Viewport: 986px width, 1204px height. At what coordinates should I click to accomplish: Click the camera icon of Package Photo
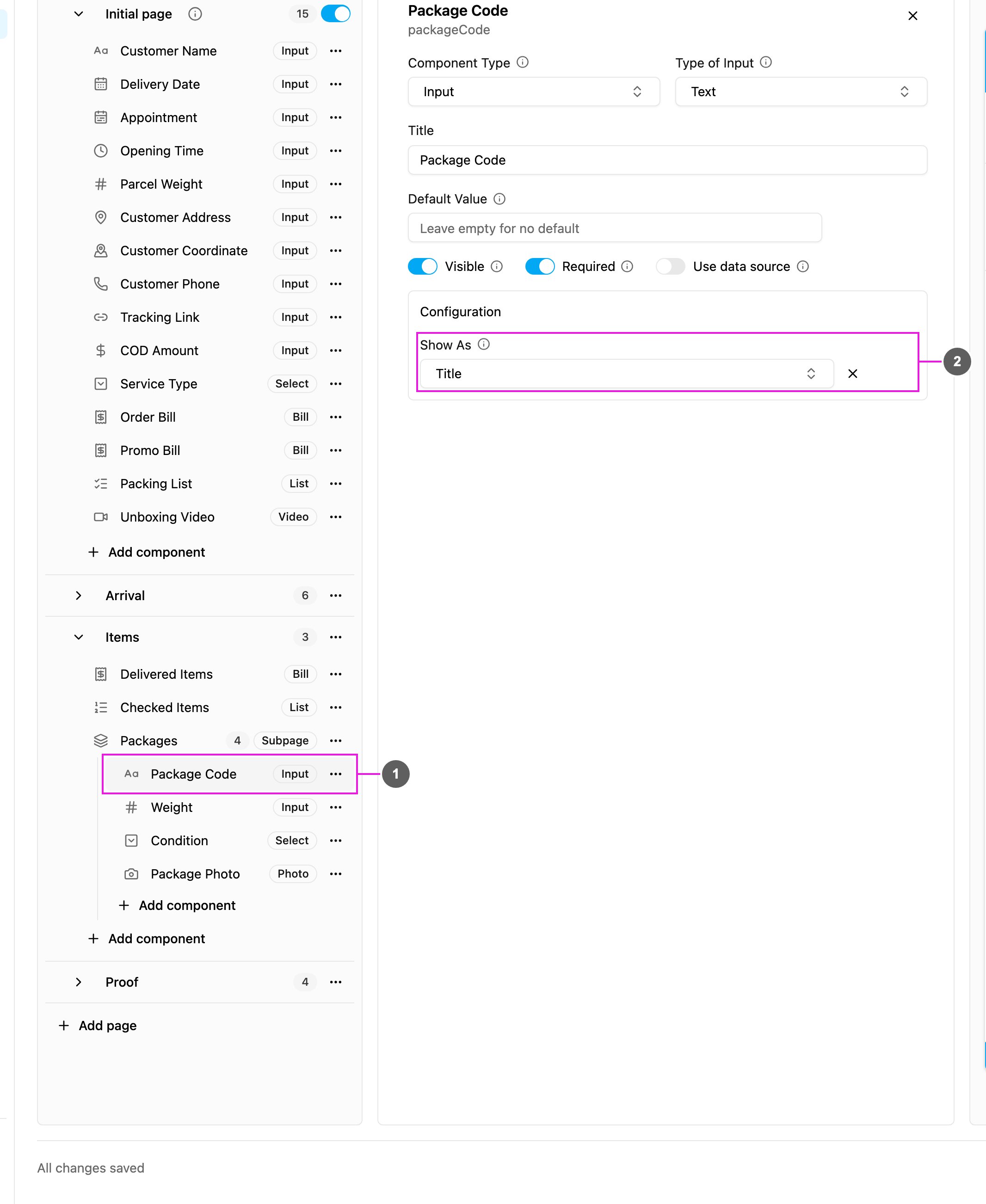[131, 874]
